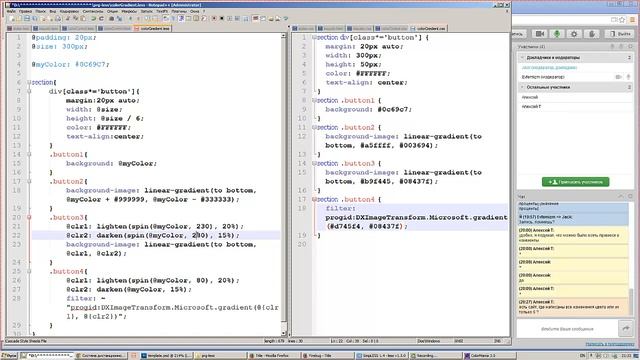Click the New file icon in Notepad++ toolbar
Screen dimensions: 640x360
(12, 18)
